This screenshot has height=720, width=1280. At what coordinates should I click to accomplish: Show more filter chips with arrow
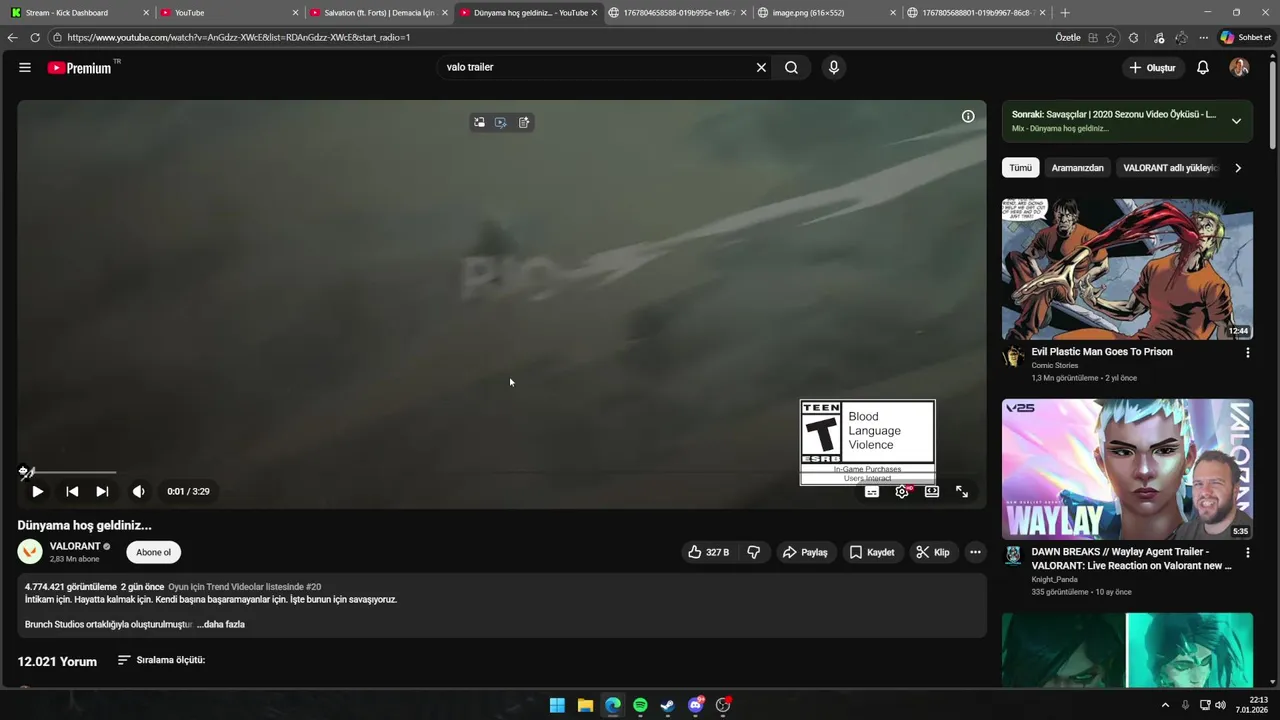1238,168
